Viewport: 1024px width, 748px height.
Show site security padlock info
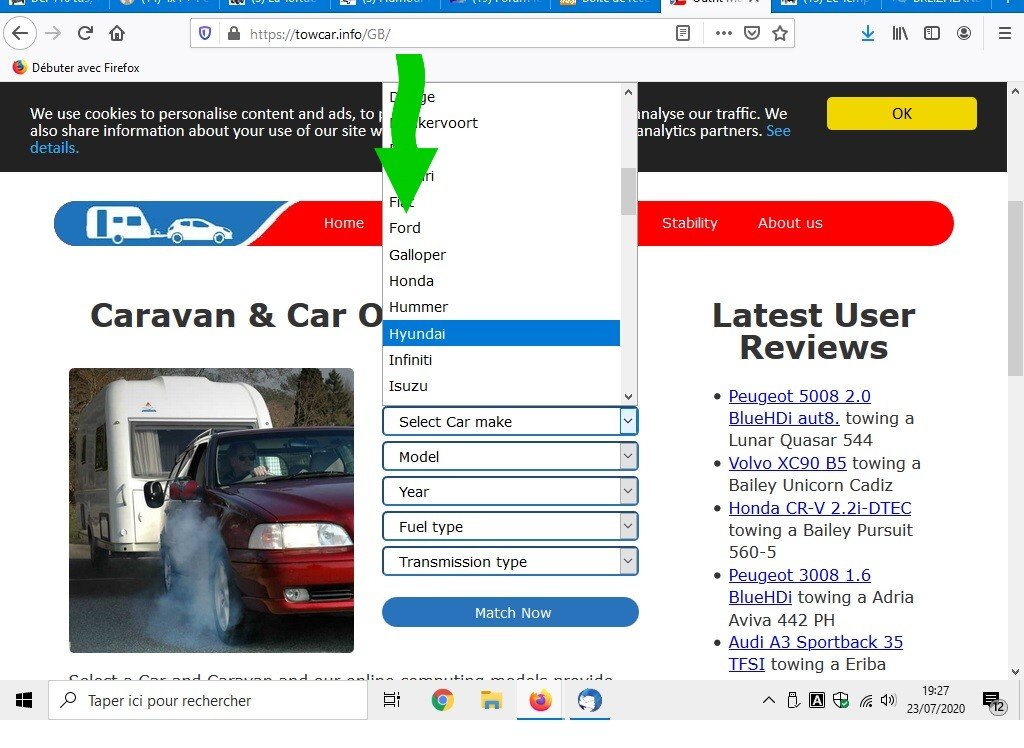pos(234,33)
